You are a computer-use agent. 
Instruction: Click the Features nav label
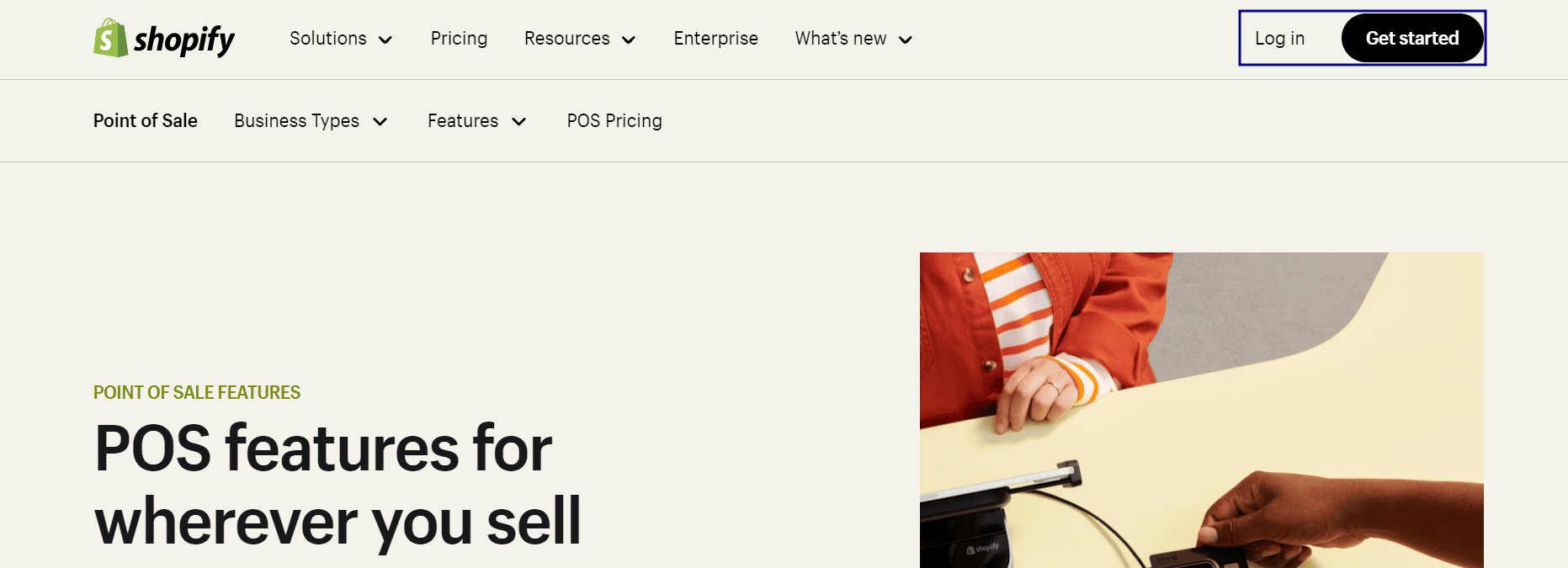click(x=462, y=121)
